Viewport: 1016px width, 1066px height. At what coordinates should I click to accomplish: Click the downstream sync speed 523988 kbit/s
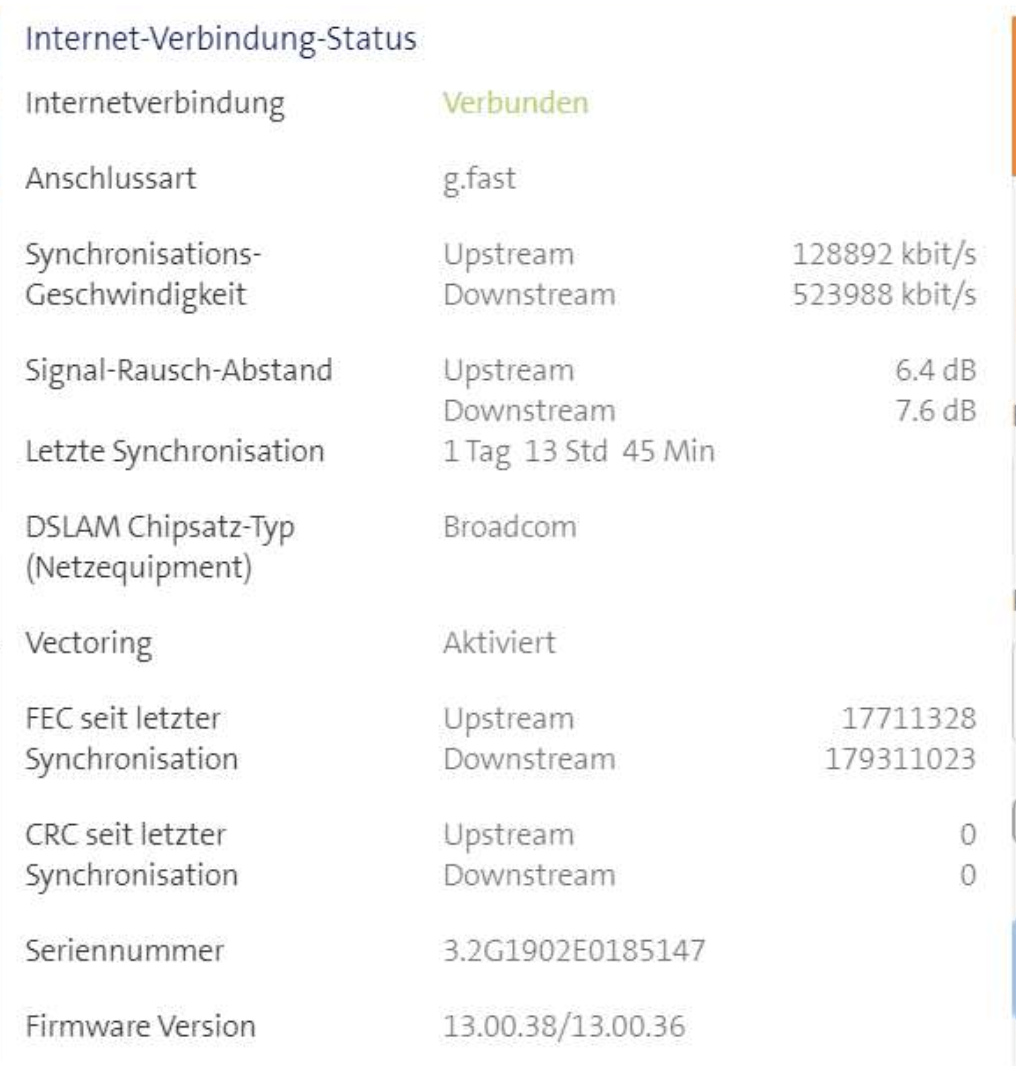(x=883, y=295)
